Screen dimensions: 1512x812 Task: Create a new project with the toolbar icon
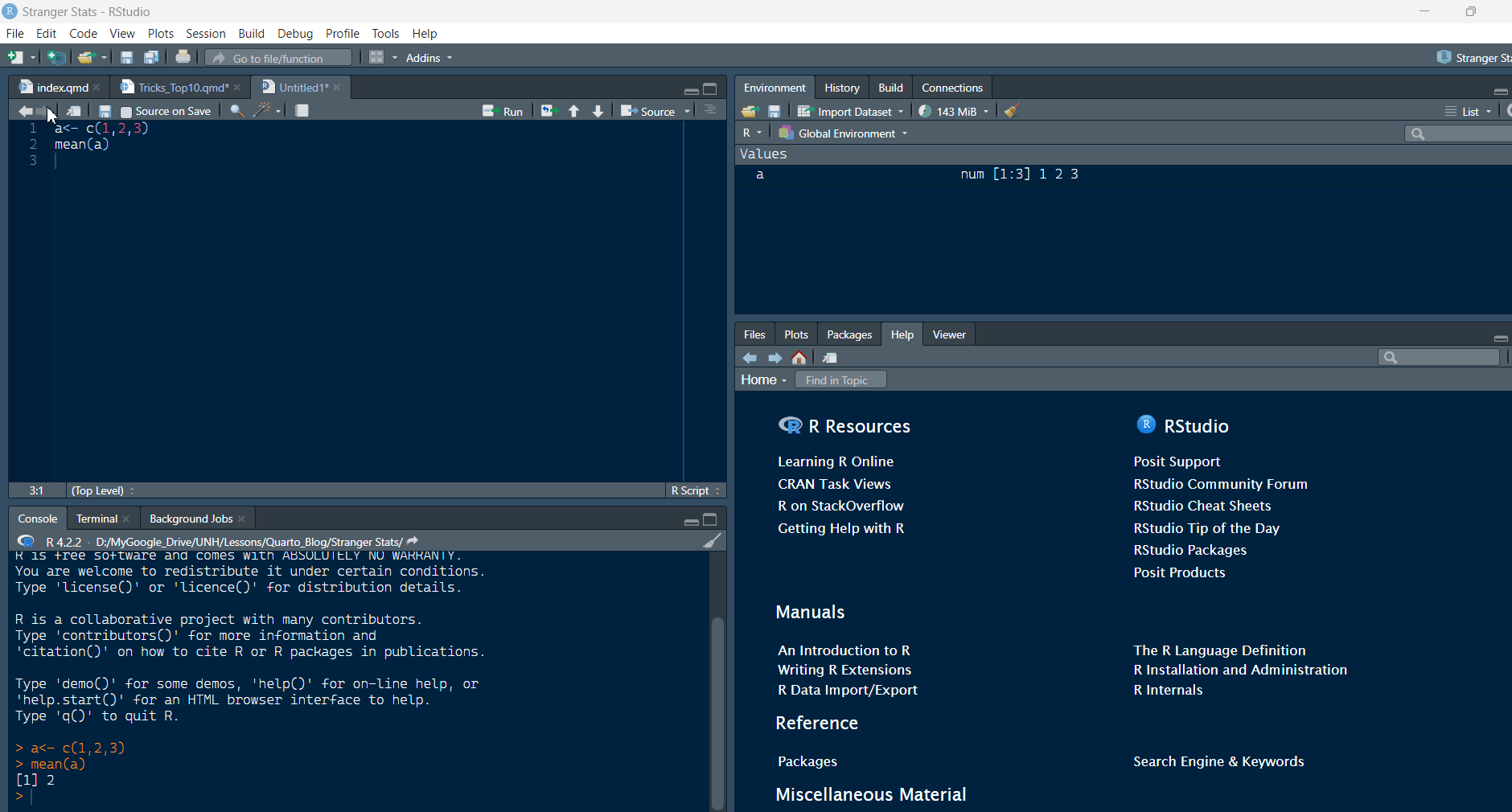point(55,57)
